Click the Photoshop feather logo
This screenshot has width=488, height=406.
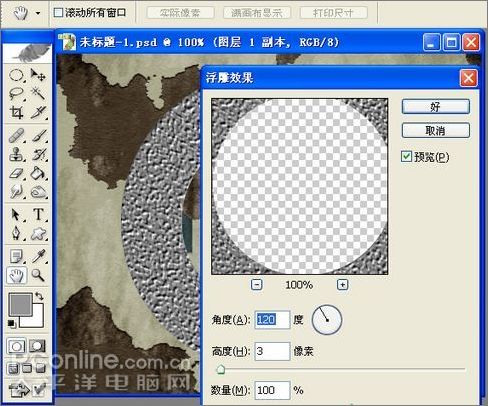[x=27, y=53]
